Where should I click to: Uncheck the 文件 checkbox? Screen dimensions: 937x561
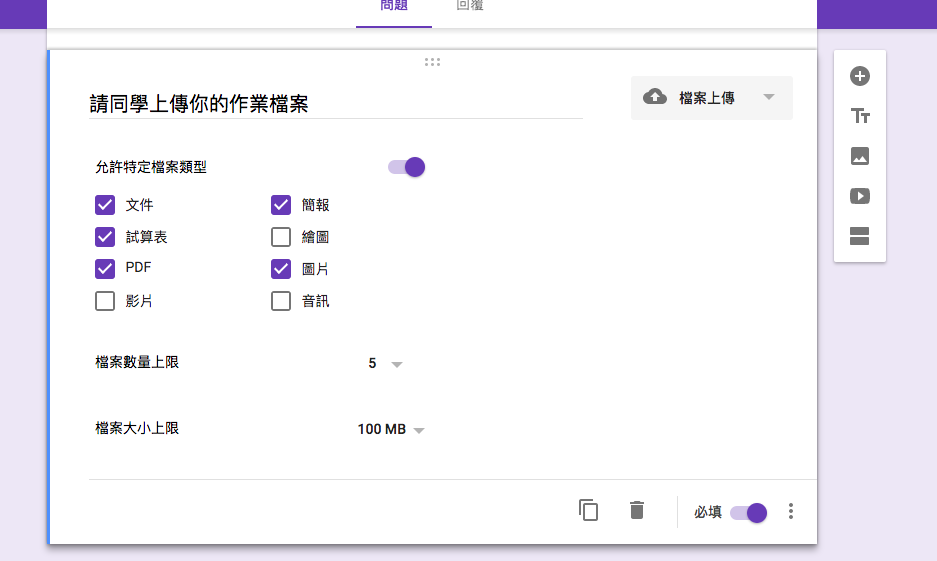point(105,205)
